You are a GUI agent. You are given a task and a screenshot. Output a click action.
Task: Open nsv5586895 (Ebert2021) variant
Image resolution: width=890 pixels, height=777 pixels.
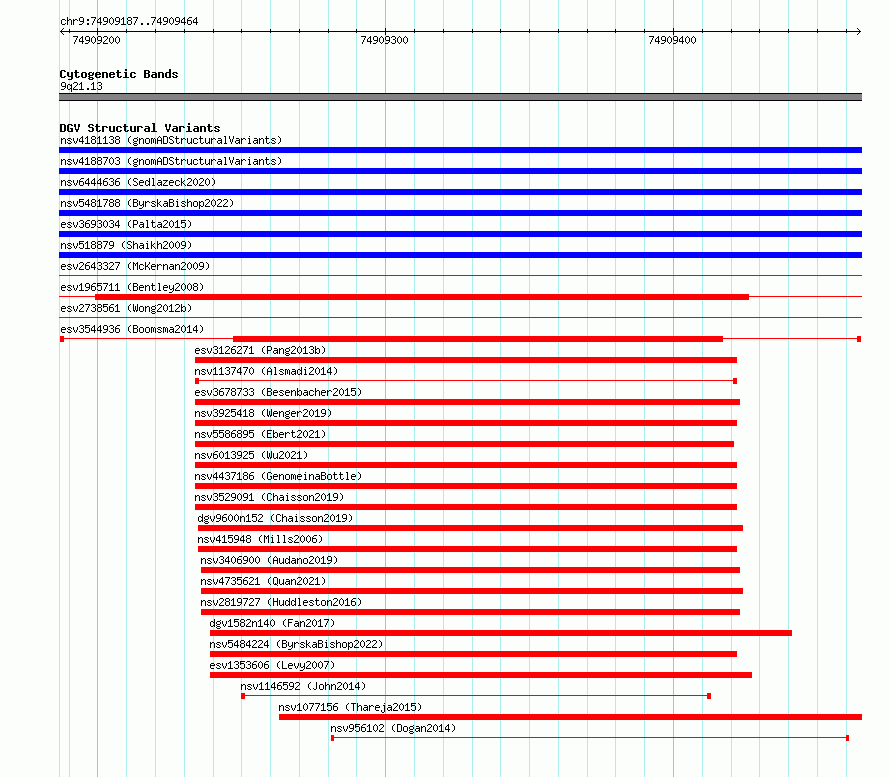coord(261,434)
